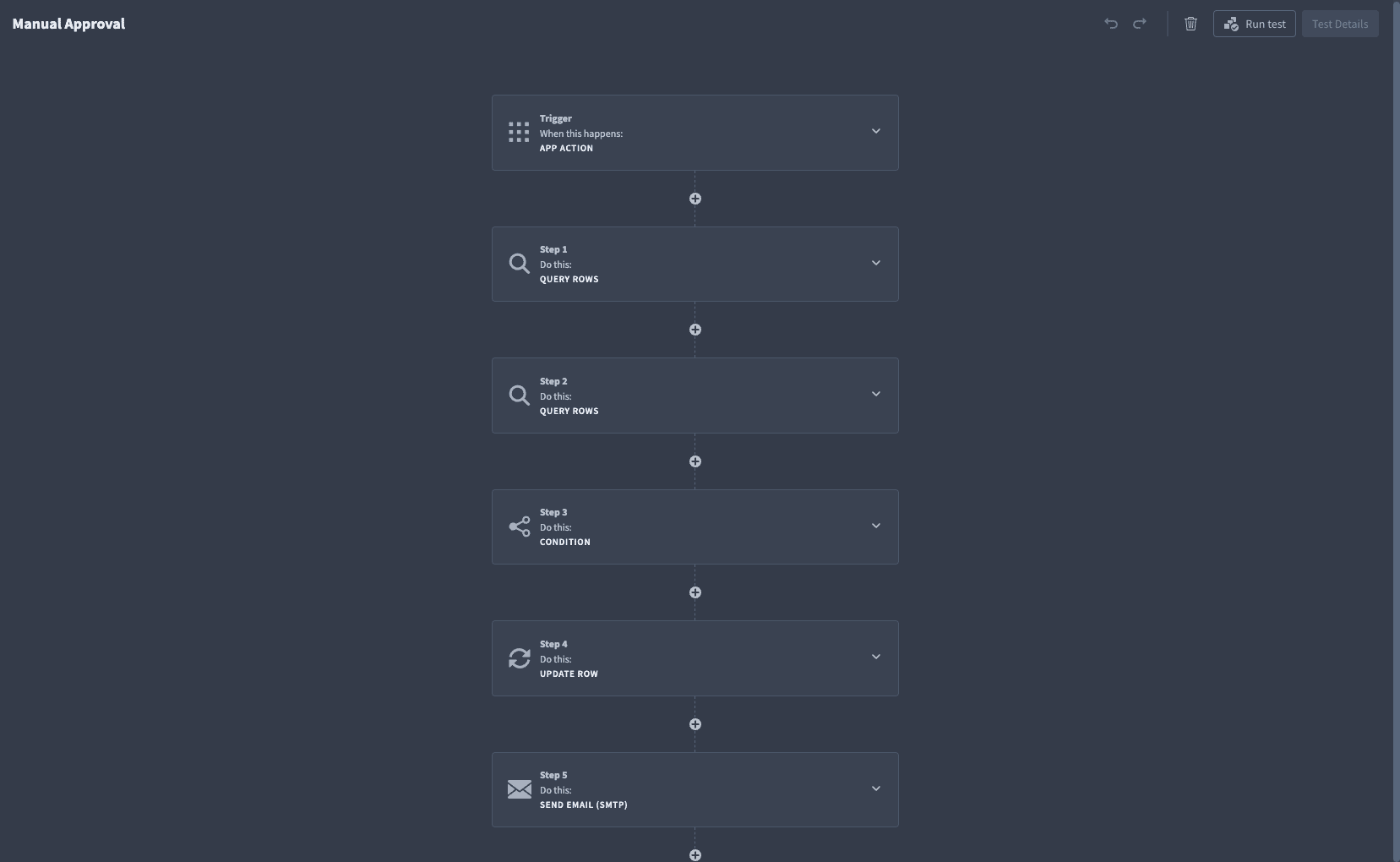Click Step 1 query rows magnifier icon

(x=519, y=264)
